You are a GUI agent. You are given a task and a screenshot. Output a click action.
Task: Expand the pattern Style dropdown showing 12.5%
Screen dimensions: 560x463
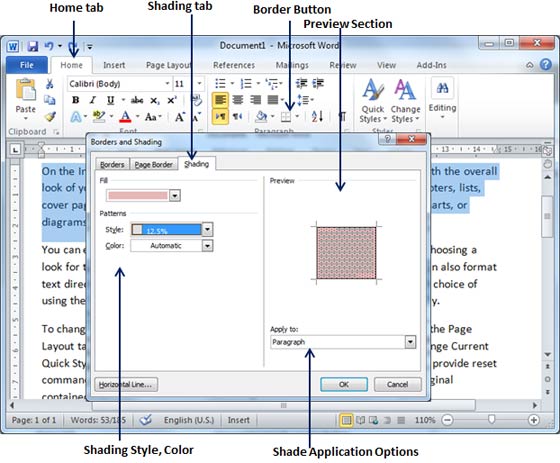click(x=207, y=229)
